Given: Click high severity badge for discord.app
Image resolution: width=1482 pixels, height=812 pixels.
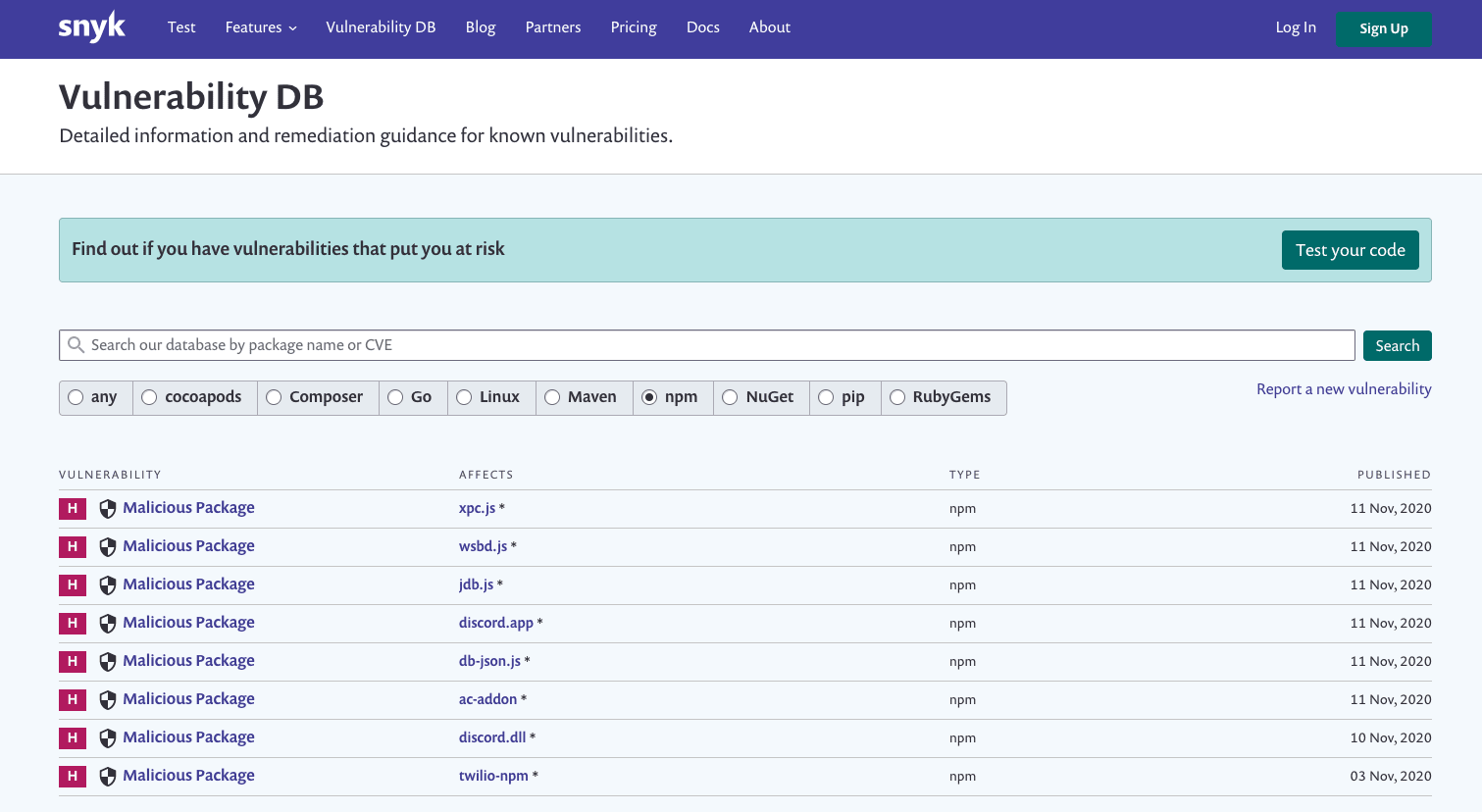Looking at the screenshot, I should (x=73, y=623).
